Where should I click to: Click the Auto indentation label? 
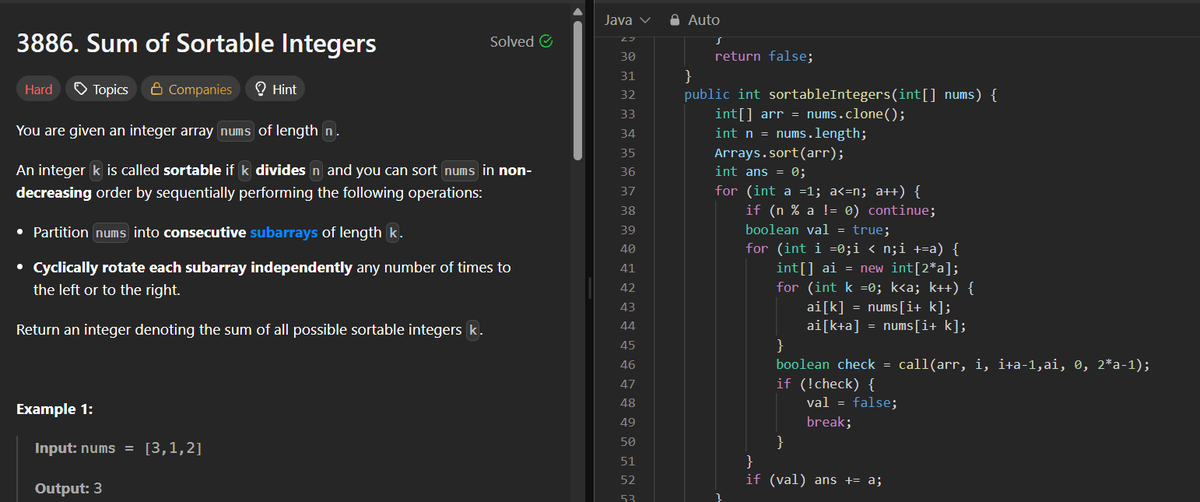704,19
